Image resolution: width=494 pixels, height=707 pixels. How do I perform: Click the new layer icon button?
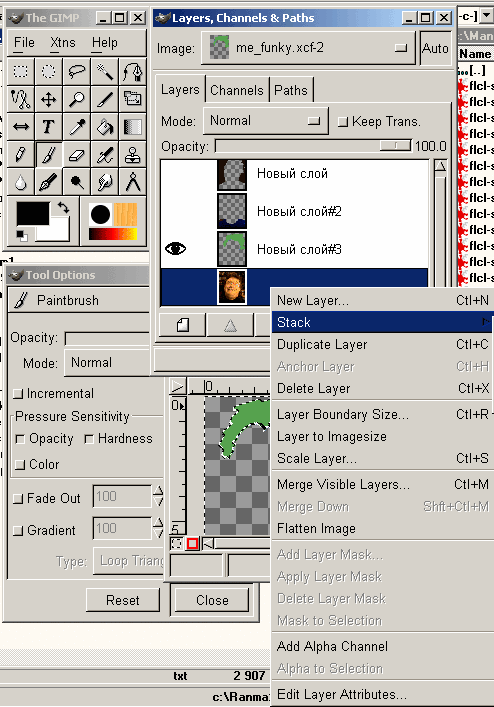[183, 325]
